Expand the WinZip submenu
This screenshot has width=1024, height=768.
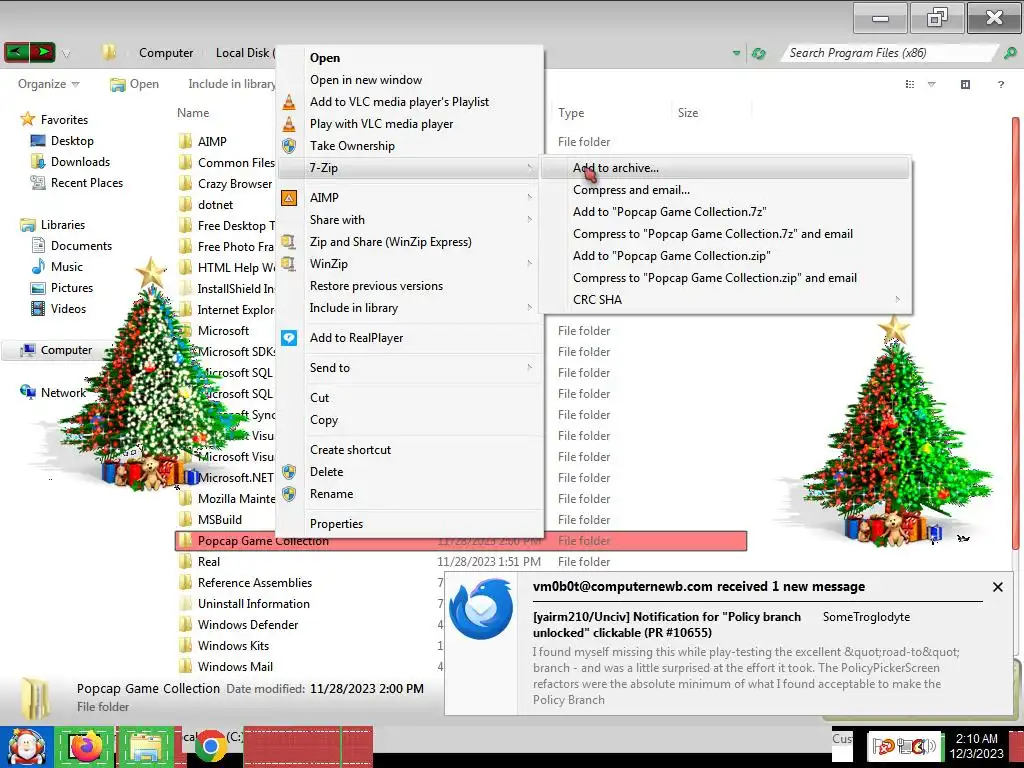(x=410, y=264)
